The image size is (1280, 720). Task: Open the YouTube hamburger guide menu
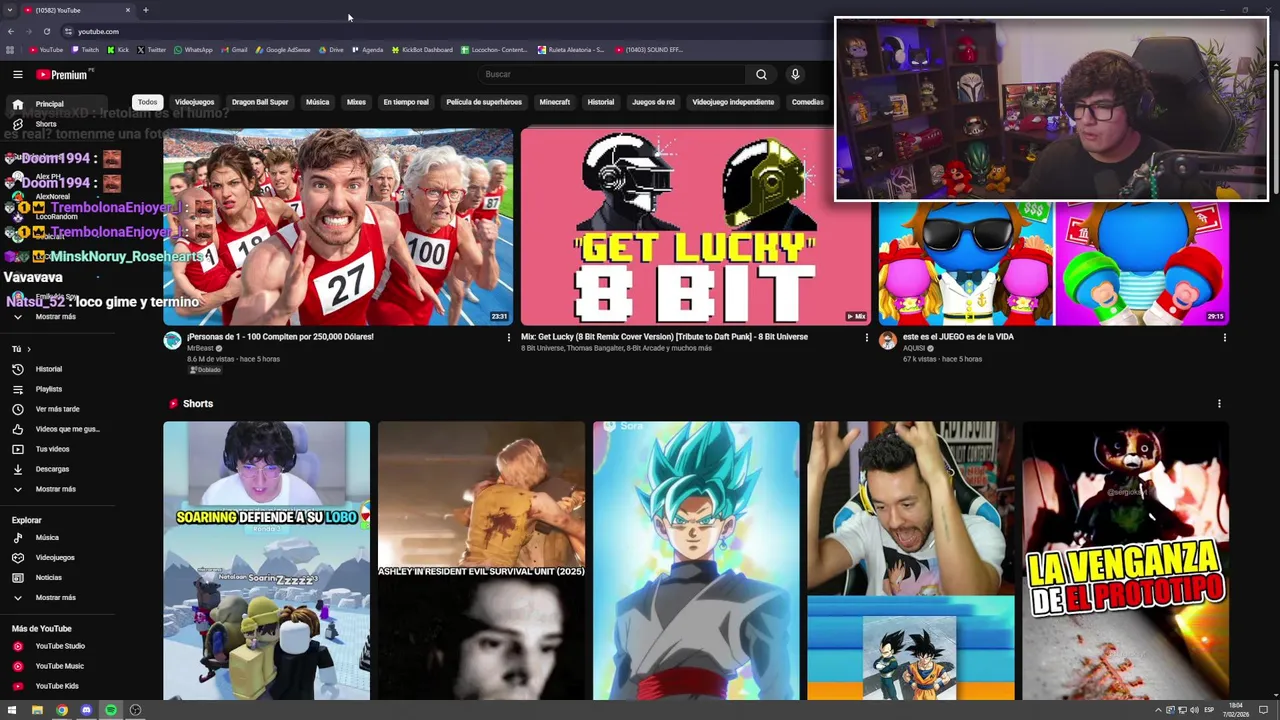pyautogui.click(x=17, y=74)
